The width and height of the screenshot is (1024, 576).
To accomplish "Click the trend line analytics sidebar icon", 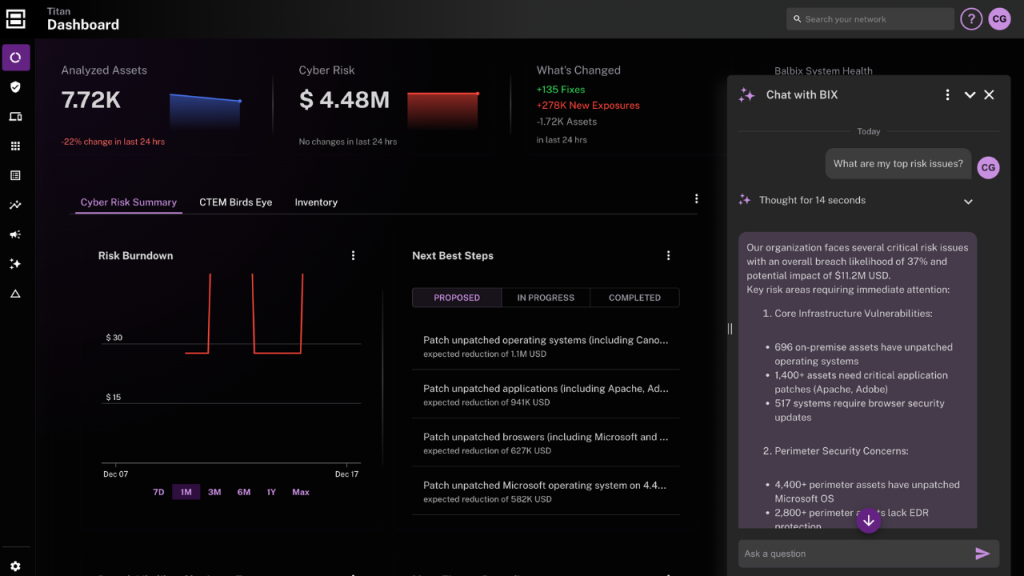I will 15,205.
